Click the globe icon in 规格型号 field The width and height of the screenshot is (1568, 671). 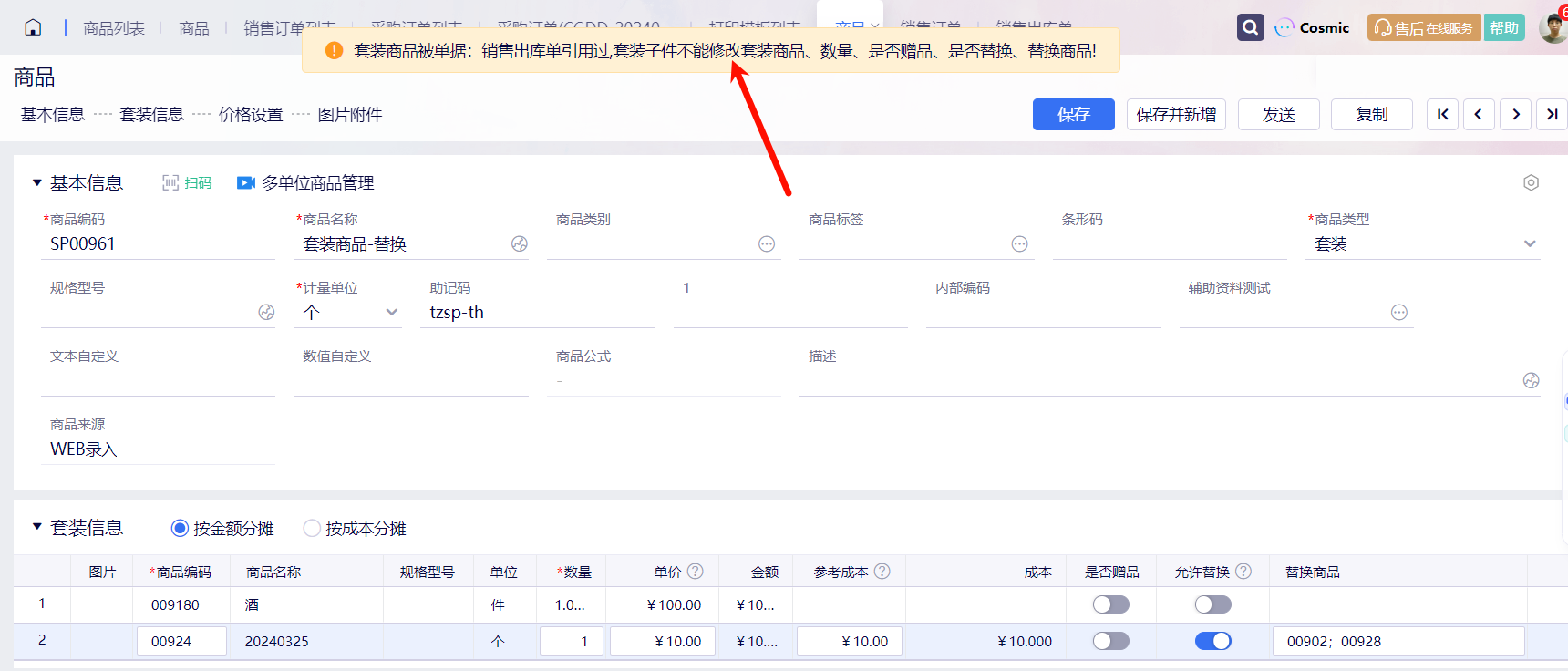pyautogui.click(x=266, y=312)
